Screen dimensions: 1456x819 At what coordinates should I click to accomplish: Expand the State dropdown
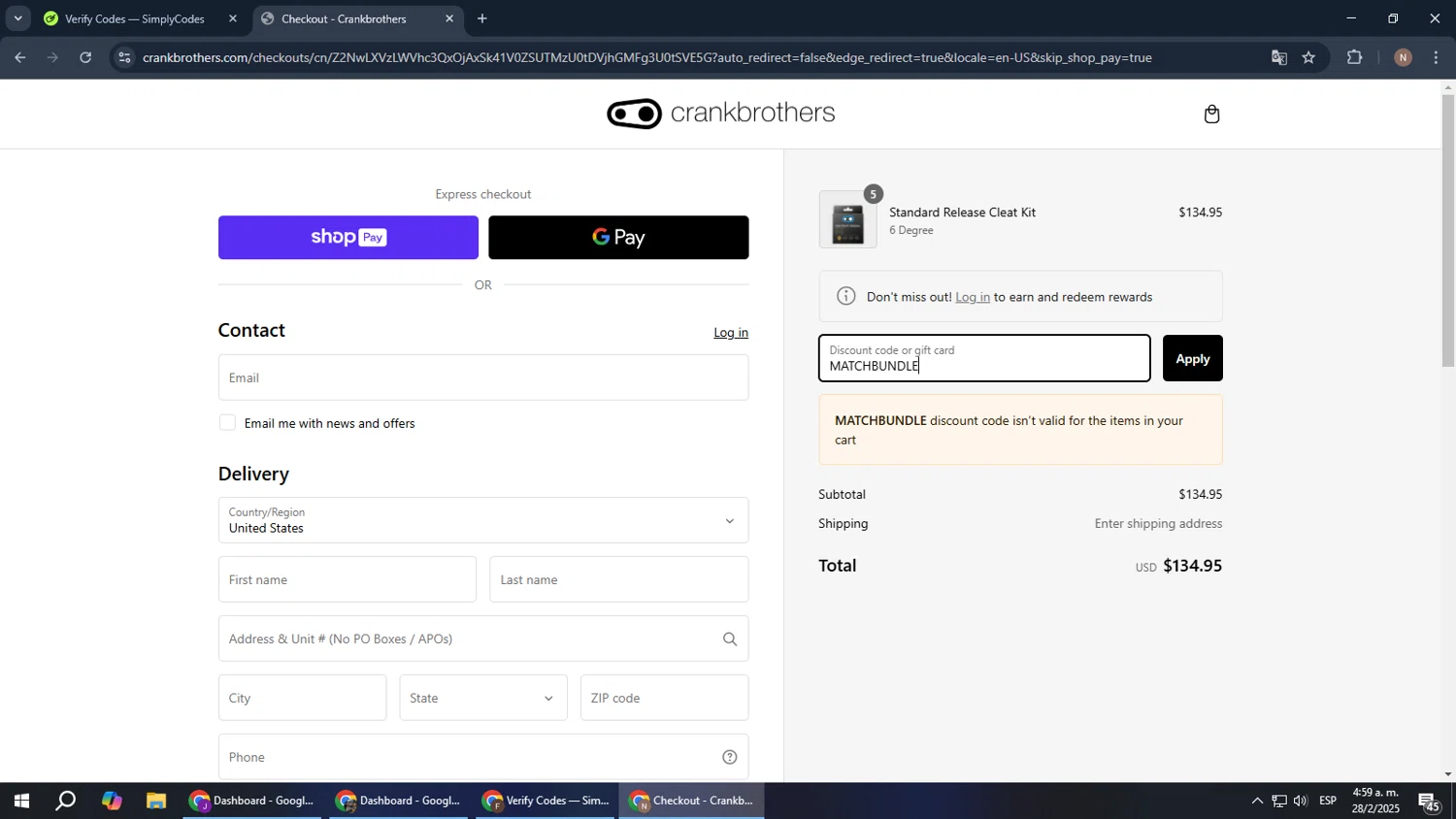pyautogui.click(x=483, y=698)
